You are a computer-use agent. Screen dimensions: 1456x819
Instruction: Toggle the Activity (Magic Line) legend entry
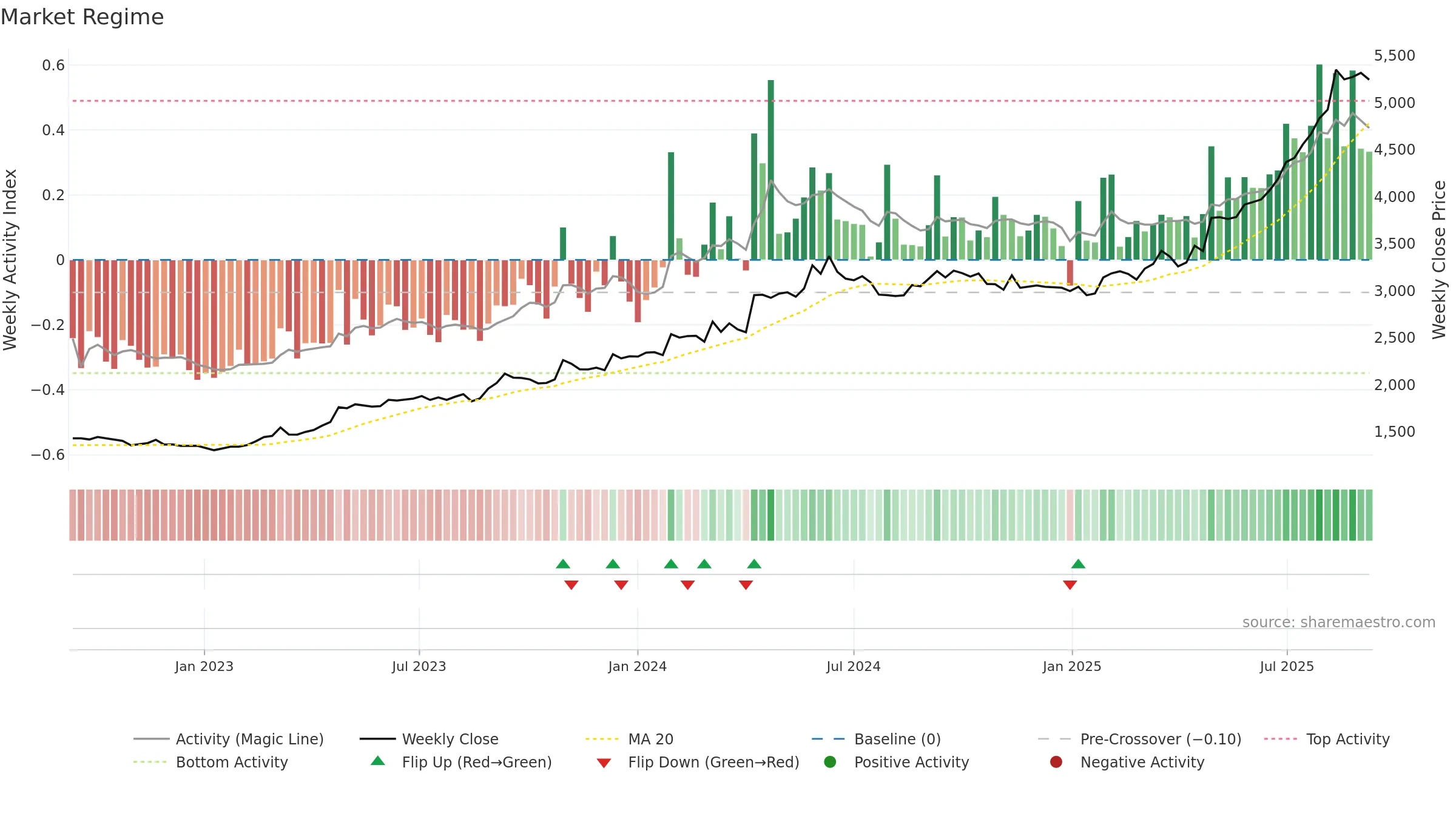(229, 739)
